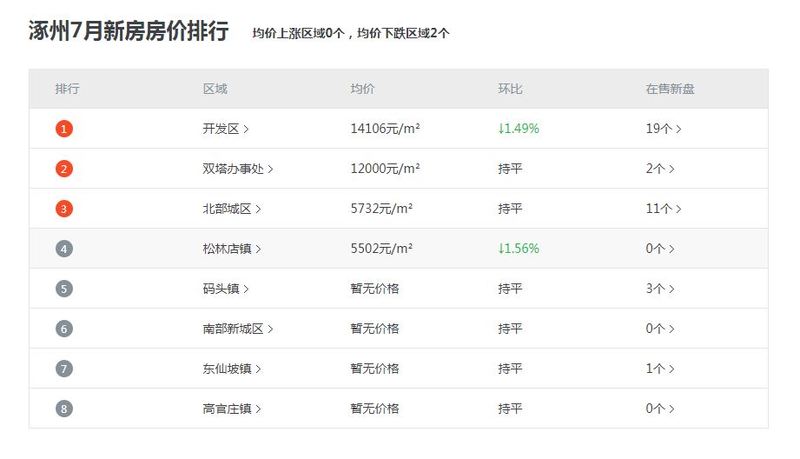
Task: Click the rank 4 gray badge
Action: point(64,248)
